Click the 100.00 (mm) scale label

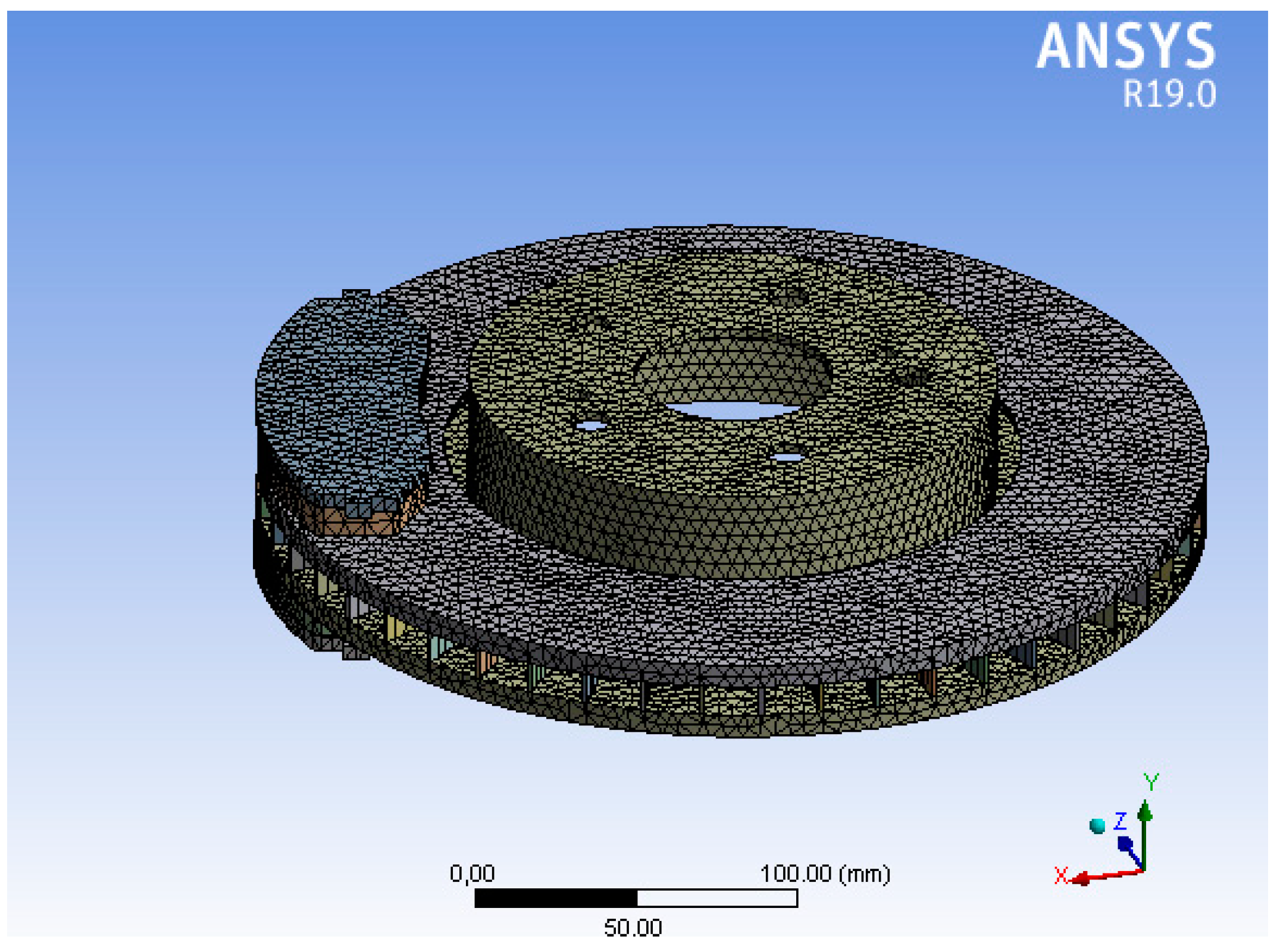pyautogui.click(x=825, y=873)
